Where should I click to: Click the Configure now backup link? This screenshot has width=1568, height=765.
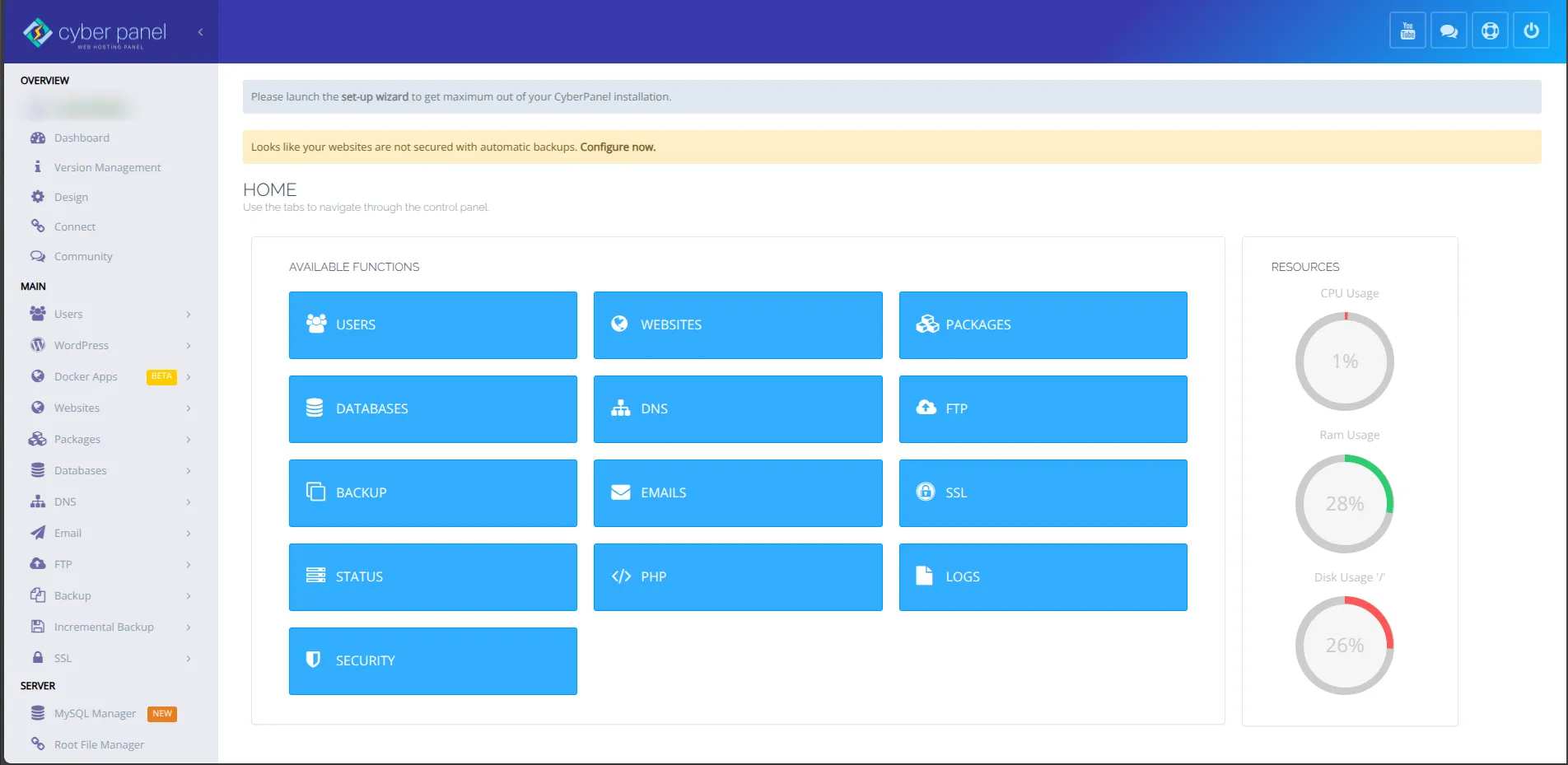618,147
